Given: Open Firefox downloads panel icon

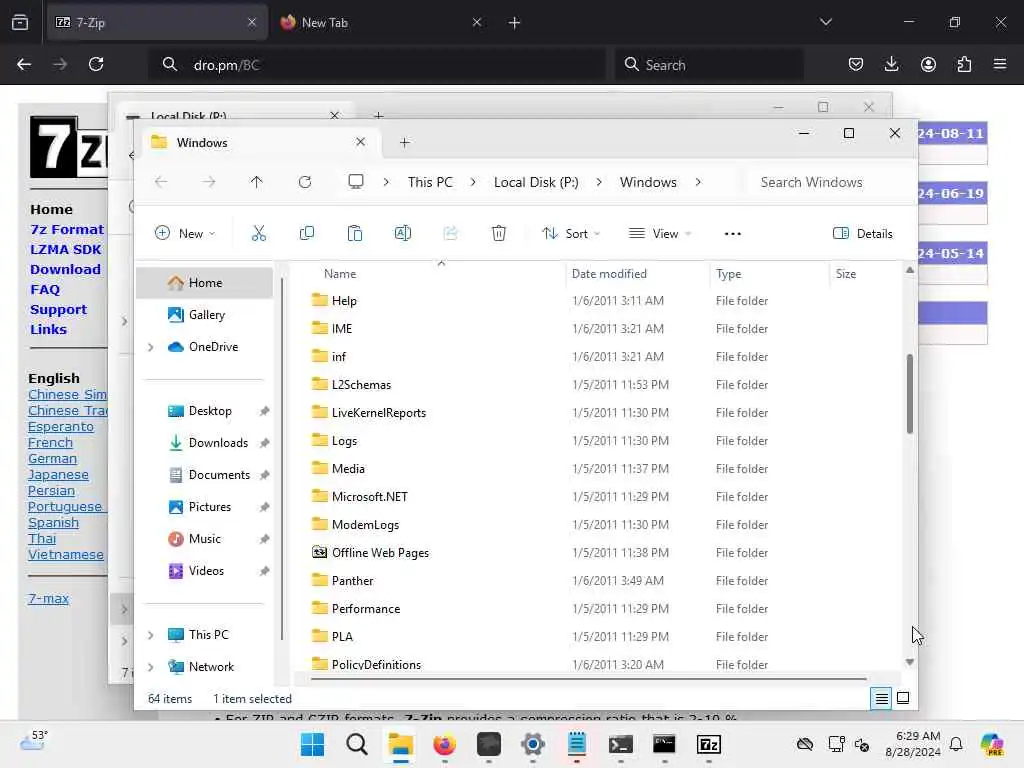Looking at the screenshot, I should [x=891, y=64].
